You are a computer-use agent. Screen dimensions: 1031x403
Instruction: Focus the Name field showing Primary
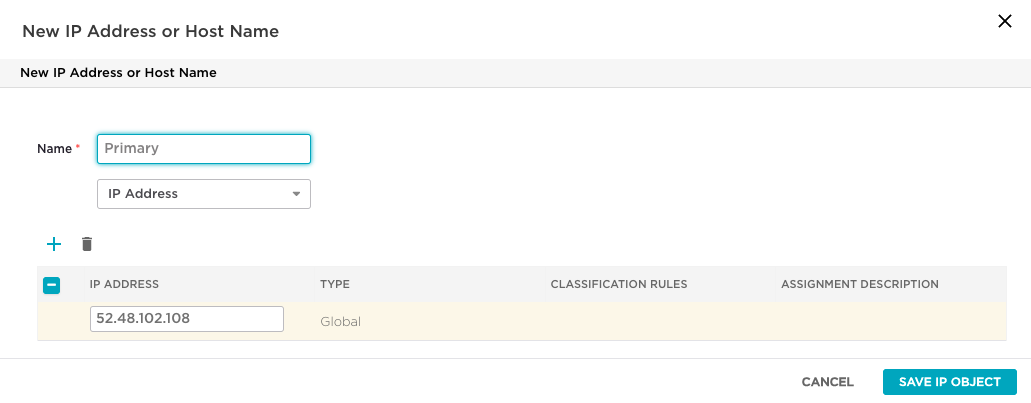[x=204, y=149]
